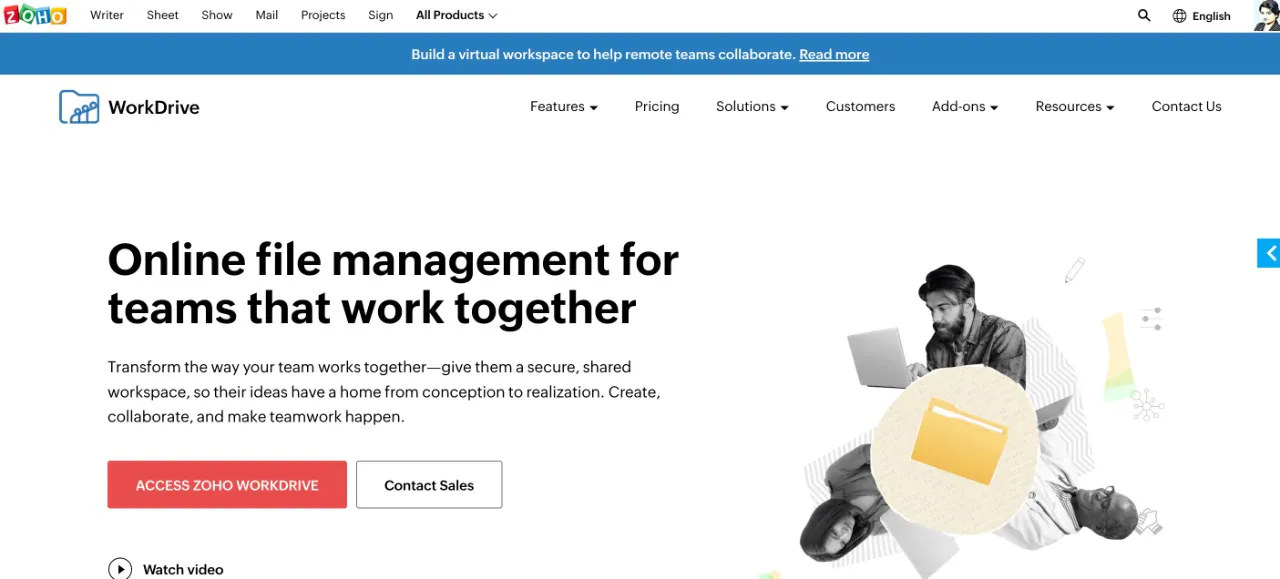Follow the Read more banner link
Viewport: 1280px width, 579px height.
[834, 54]
